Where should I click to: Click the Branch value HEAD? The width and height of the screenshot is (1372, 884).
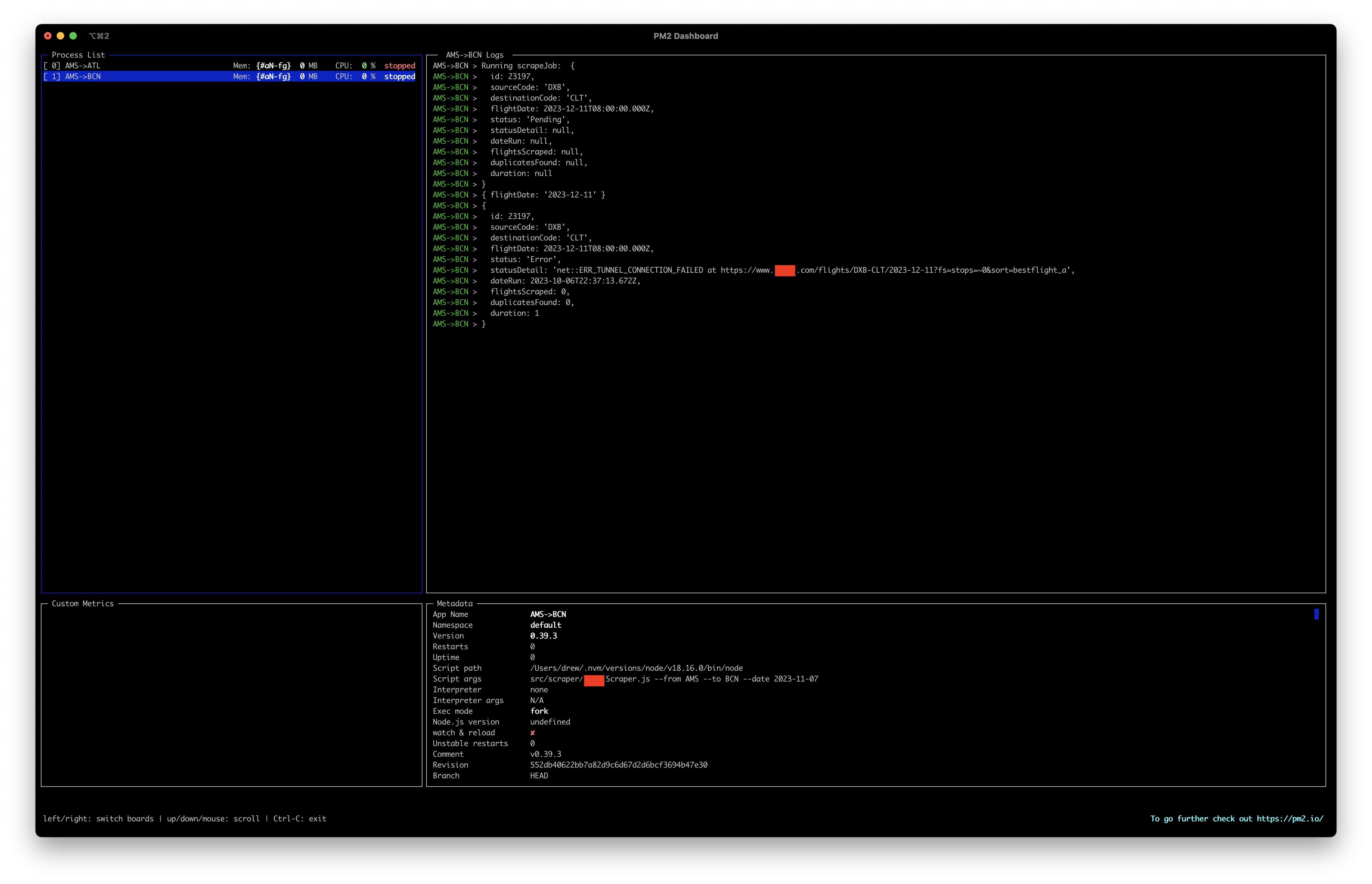[x=539, y=775]
